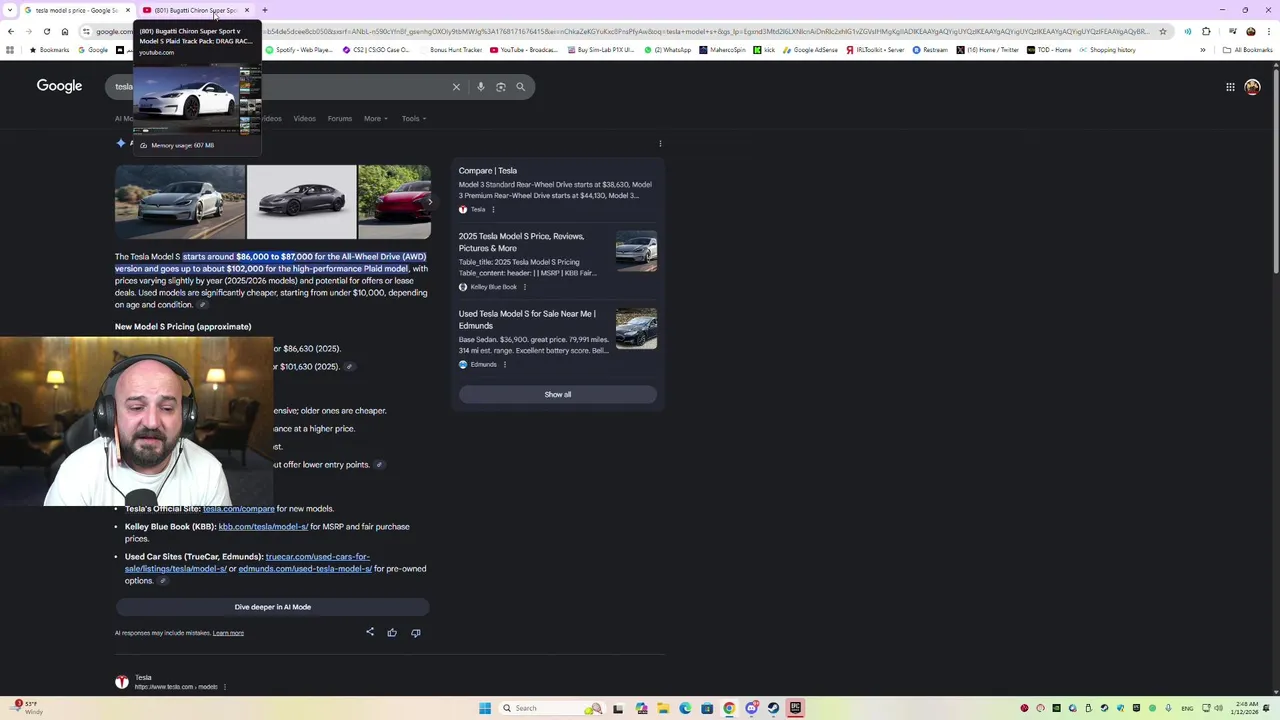Open search by image lens icon
The height and width of the screenshot is (720, 1280).
pyautogui.click(x=501, y=87)
